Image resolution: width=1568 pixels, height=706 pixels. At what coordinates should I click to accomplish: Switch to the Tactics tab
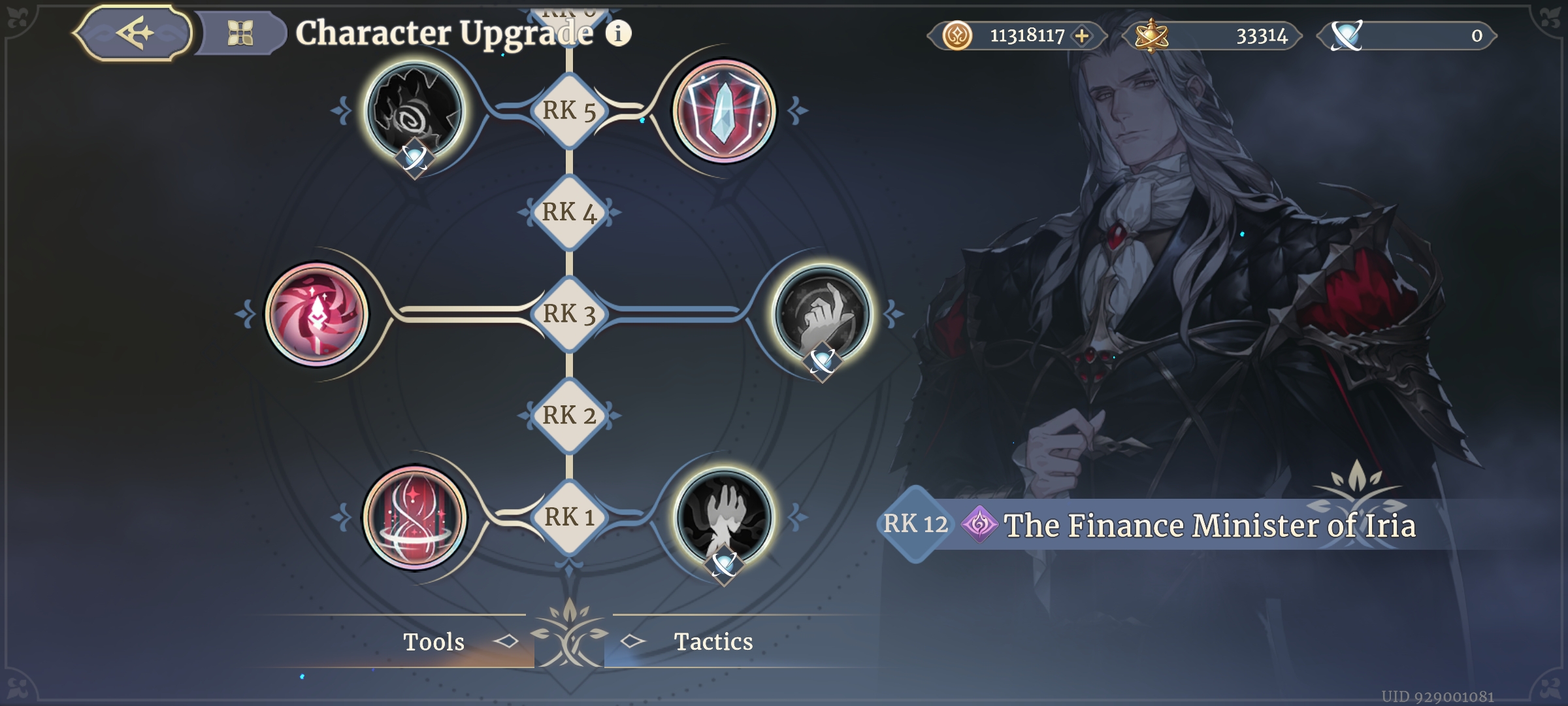713,641
